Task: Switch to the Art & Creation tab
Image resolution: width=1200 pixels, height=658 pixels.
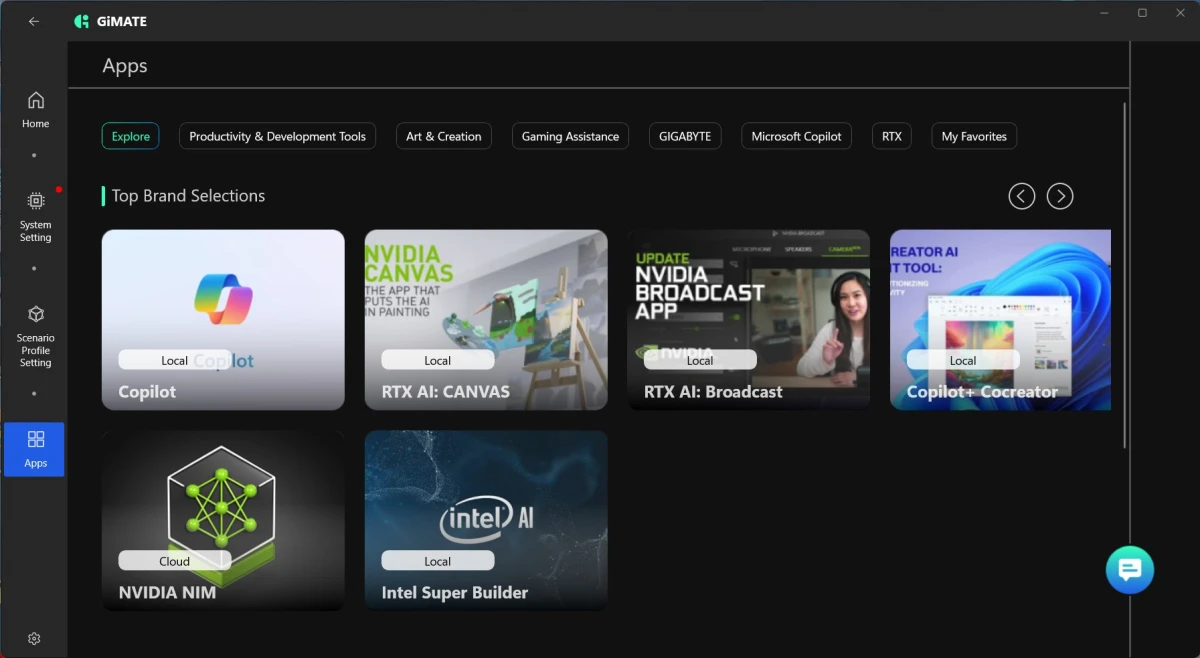Action: click(443, 136)
